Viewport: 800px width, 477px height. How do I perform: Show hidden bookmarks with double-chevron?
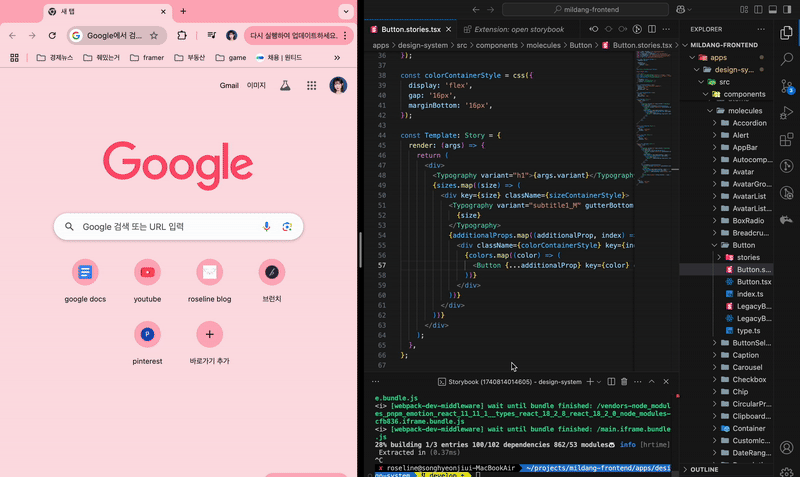(x=337, y=58)
